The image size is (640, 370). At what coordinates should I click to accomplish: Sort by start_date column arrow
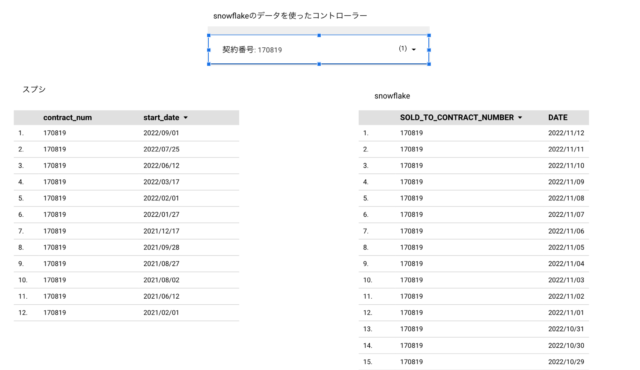tap(186, 117)
